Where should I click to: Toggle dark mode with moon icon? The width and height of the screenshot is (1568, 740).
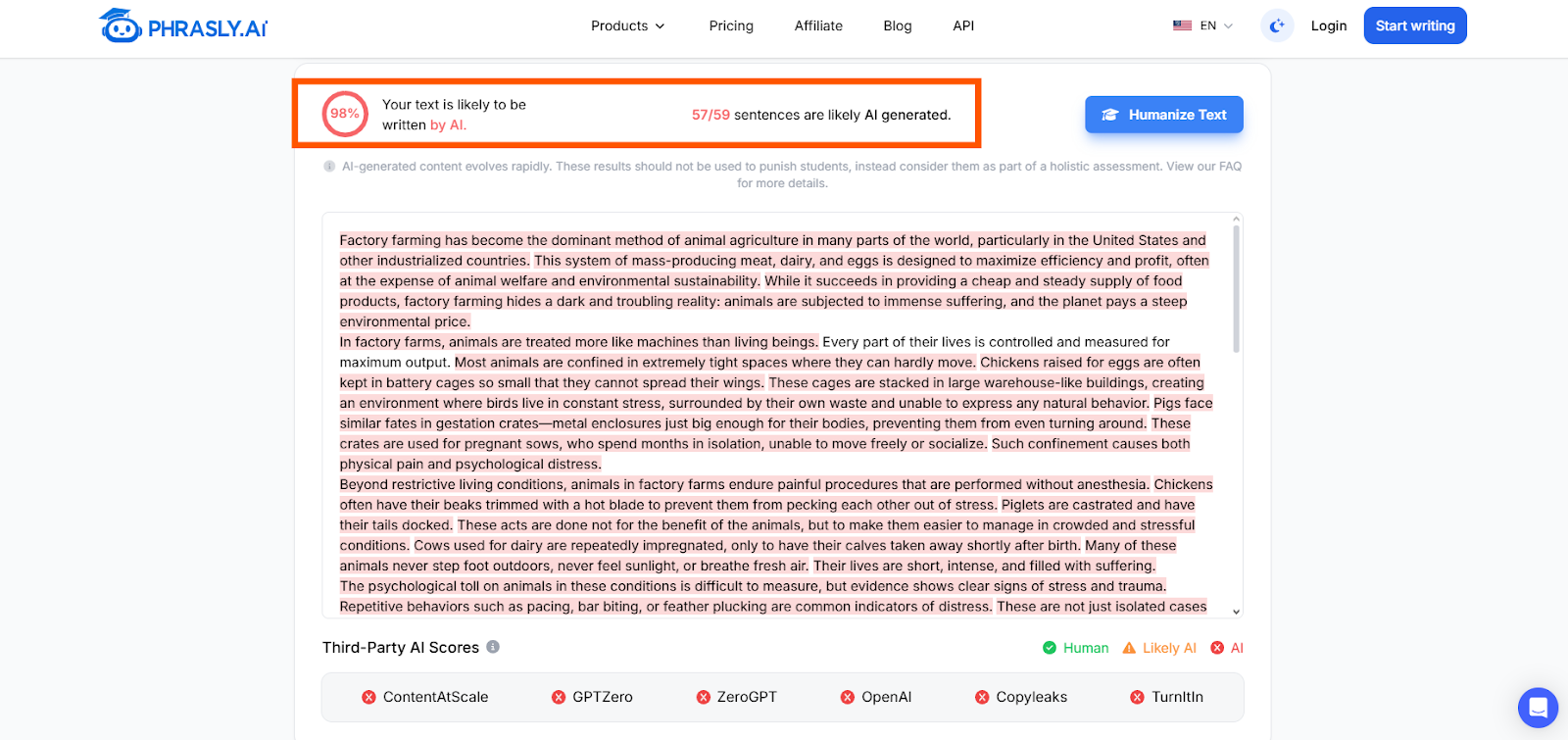(1277, 26)
